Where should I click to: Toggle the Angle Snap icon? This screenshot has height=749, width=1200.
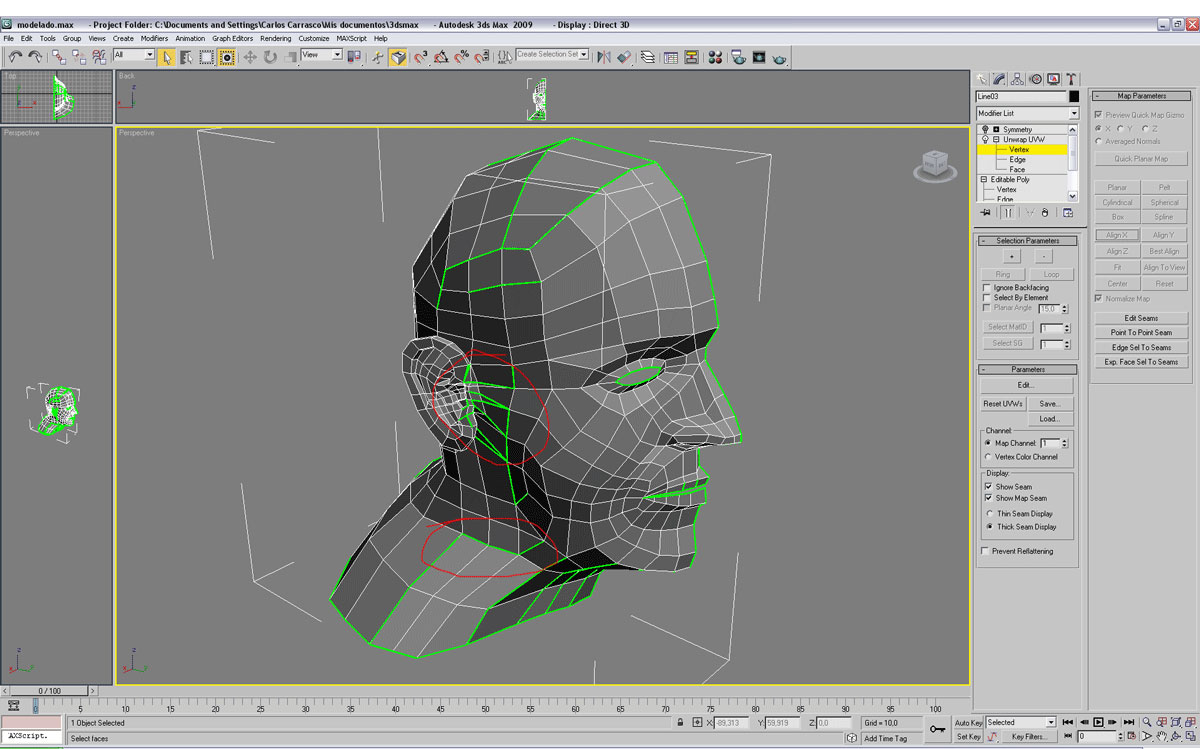coord(441,57)
